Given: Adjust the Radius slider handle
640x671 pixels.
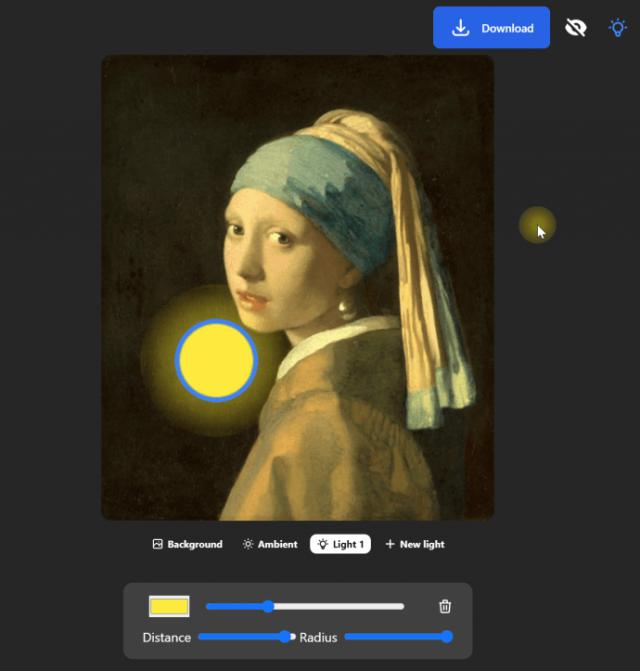Looking at the screenshot, I should (x=447, y=637).
